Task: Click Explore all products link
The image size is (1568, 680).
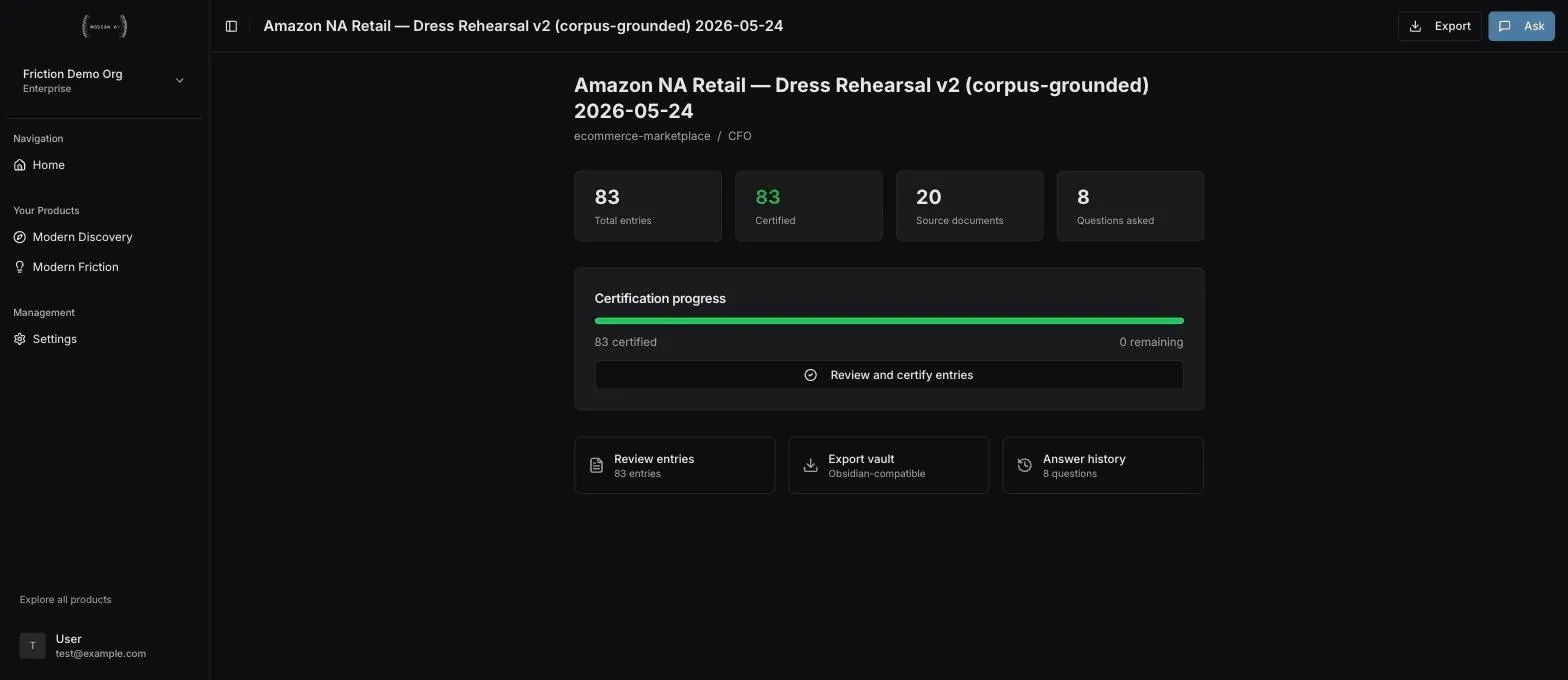Action: click(x=66, y=600)
